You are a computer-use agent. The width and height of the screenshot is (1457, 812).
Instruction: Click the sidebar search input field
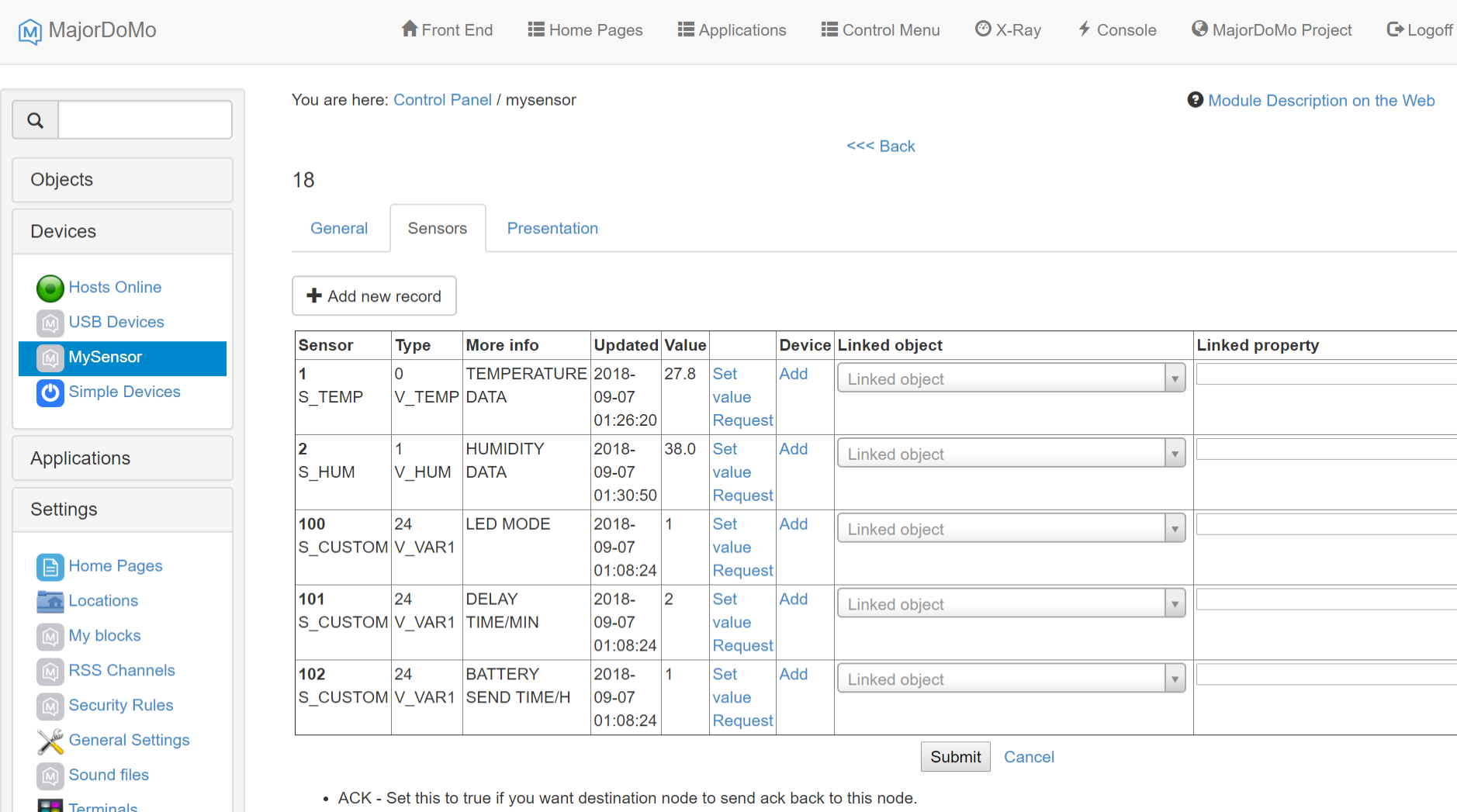coord(145,120)
